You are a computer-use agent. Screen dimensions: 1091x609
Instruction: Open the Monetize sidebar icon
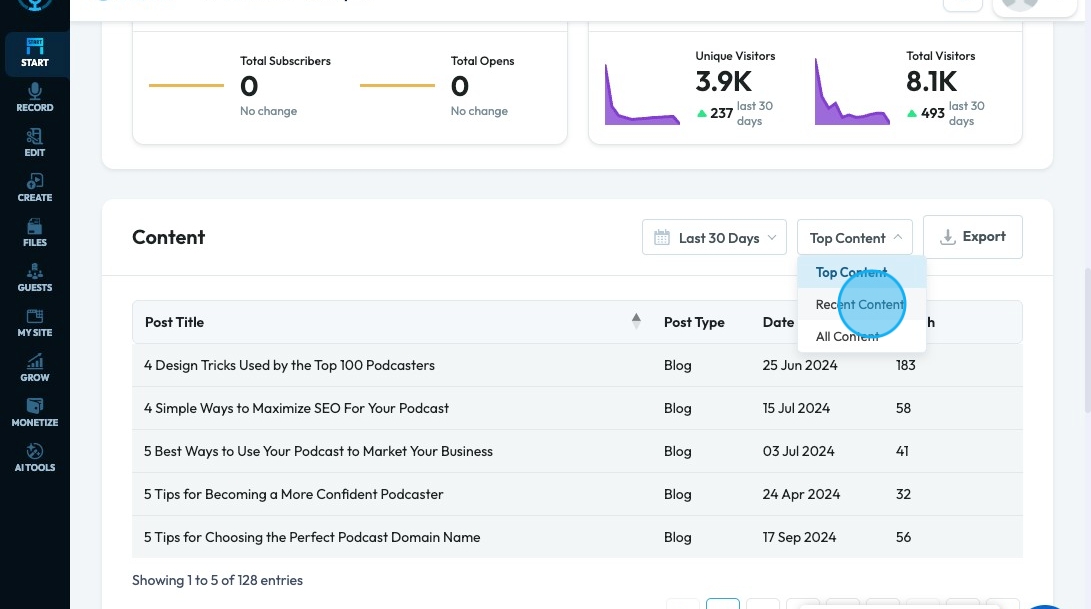tap(34, 412)
